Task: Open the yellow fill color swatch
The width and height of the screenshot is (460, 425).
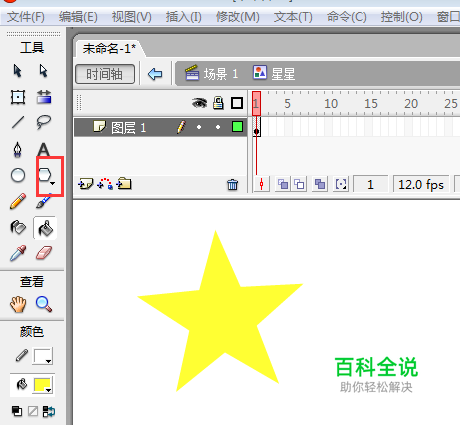Action: pos(42,385)
